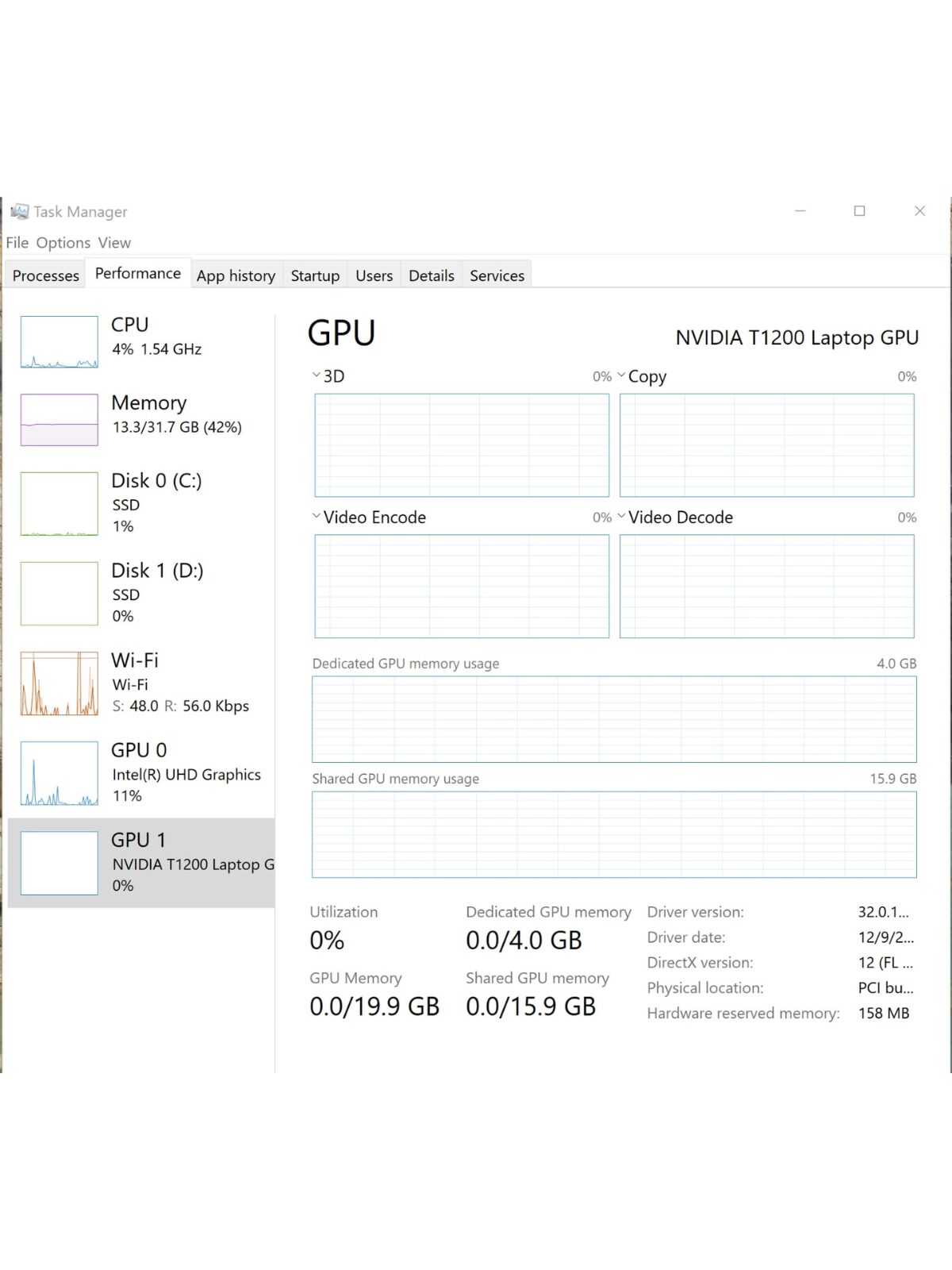Click the Hardware reserved memory 158 MB
The image size is (952, 1270).
click(884, 1014)
